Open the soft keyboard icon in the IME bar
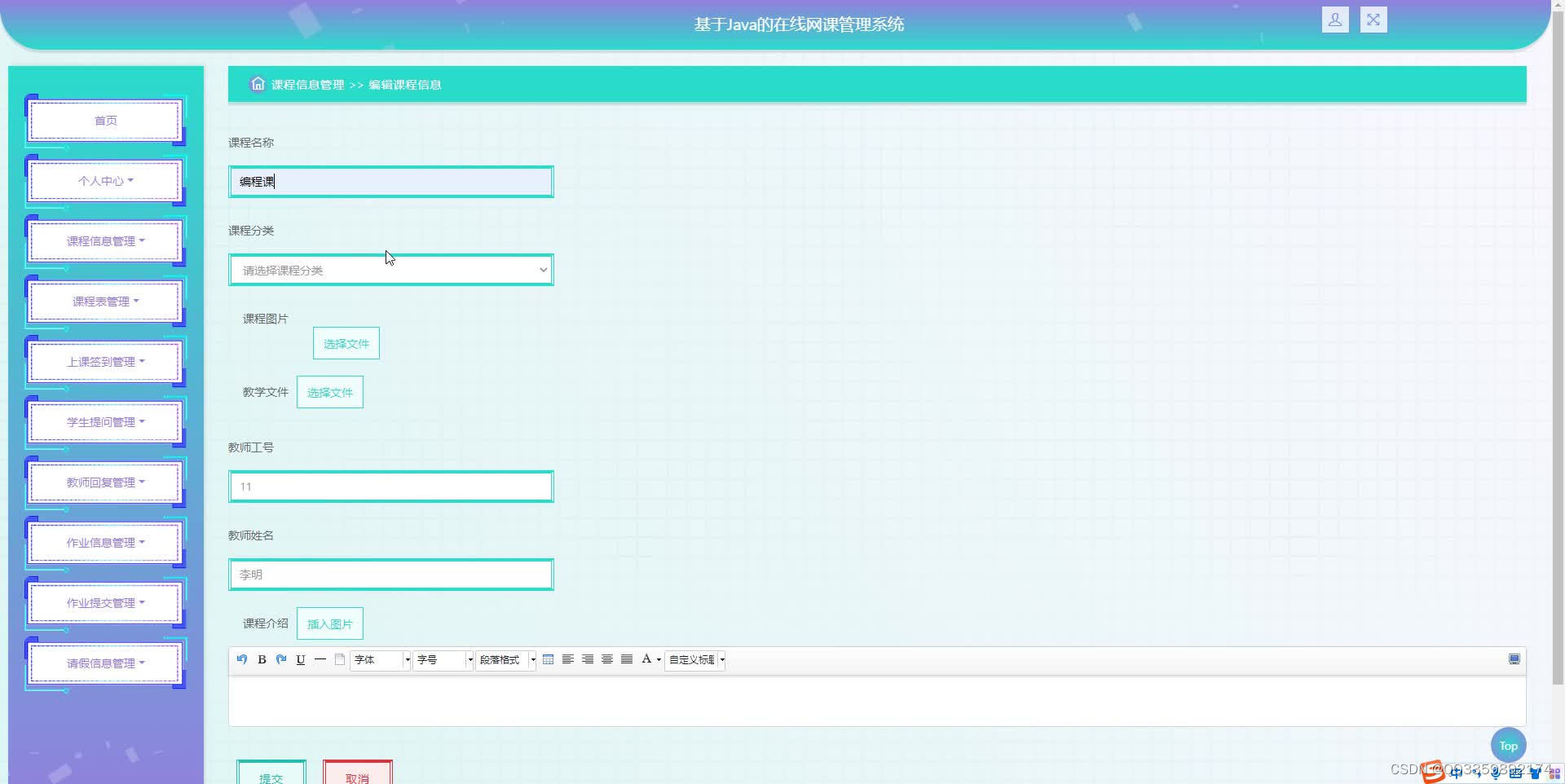The width and height of the screenshot is (1565, 784). tap(1515, 773)
